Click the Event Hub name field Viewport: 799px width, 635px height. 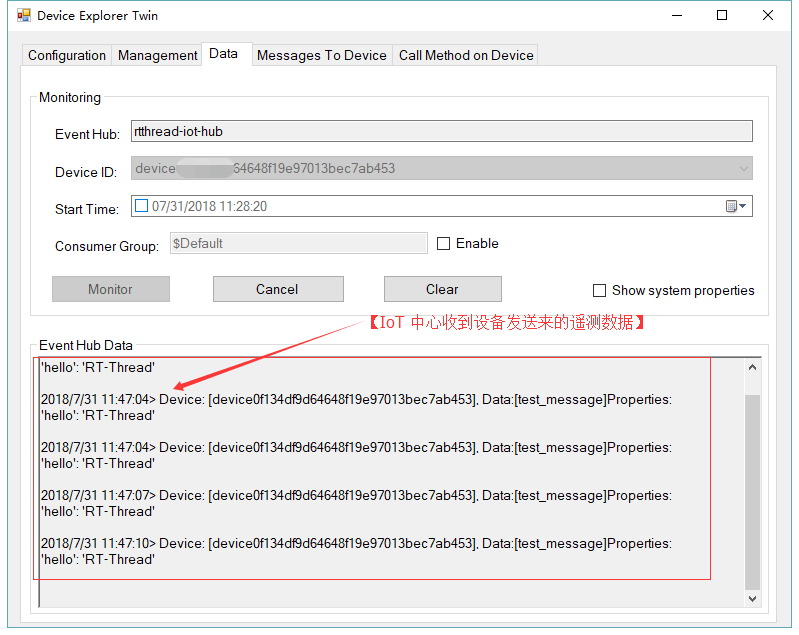coord(441,132)
